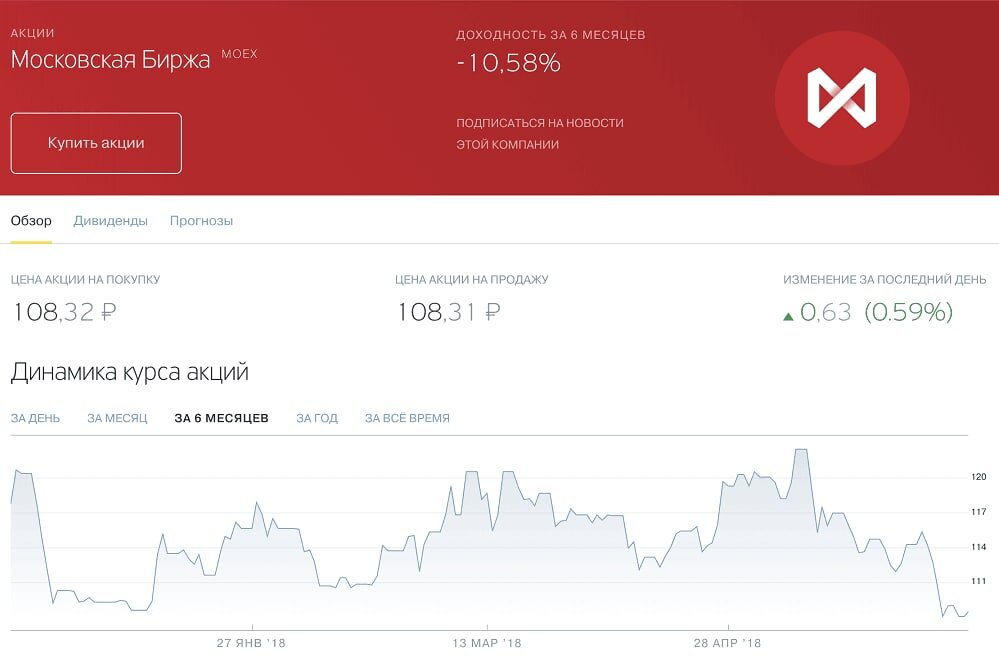Image resolution: width=999 pixels, height=663 pixels.
Task: Click the 117 price axis label
Action: (979, 511)
